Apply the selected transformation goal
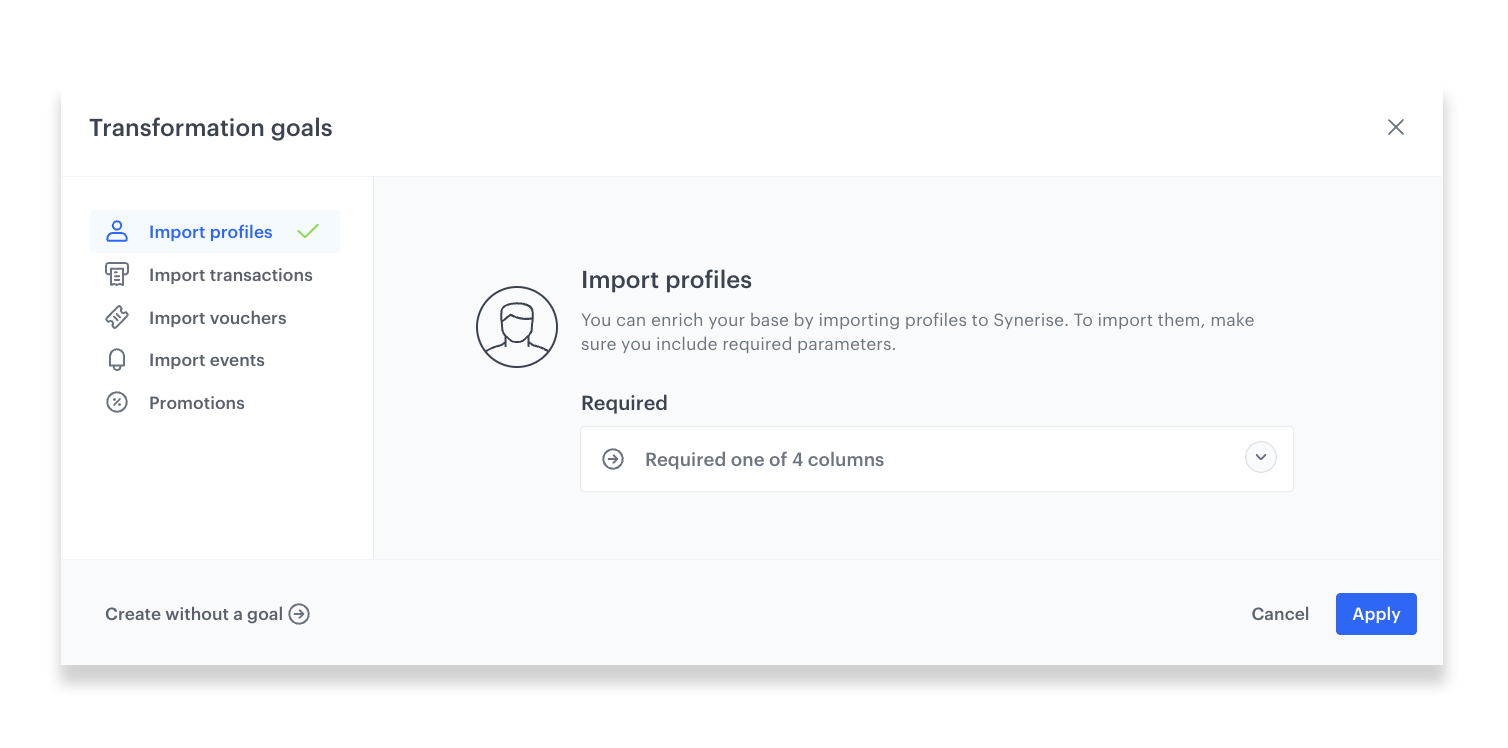The height and width of the screenshot is (748, 1508). point(1376,614)
